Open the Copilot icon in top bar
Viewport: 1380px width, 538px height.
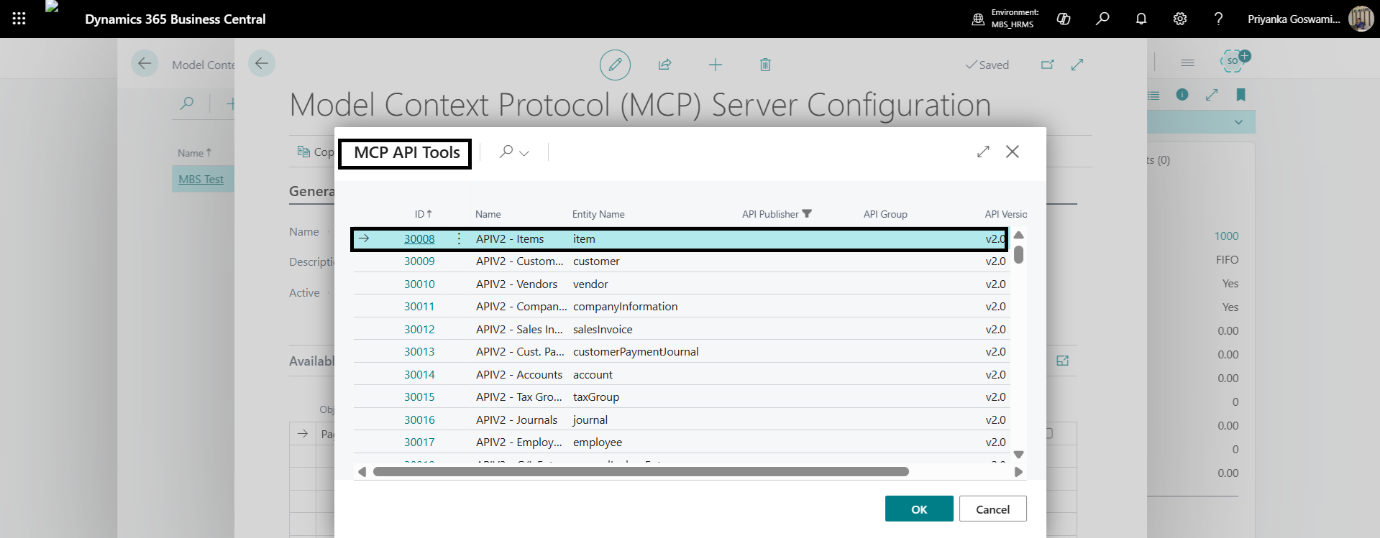[1064, 19]
